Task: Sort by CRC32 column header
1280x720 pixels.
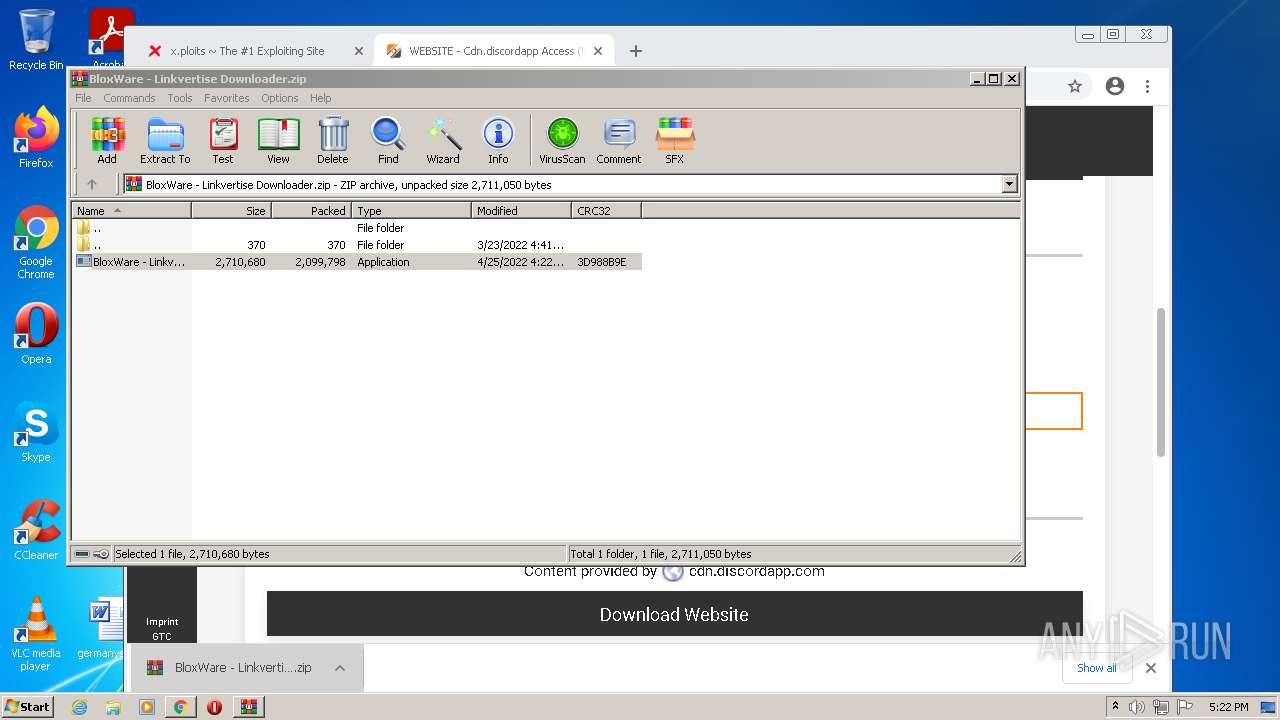Action: (606, 210)
